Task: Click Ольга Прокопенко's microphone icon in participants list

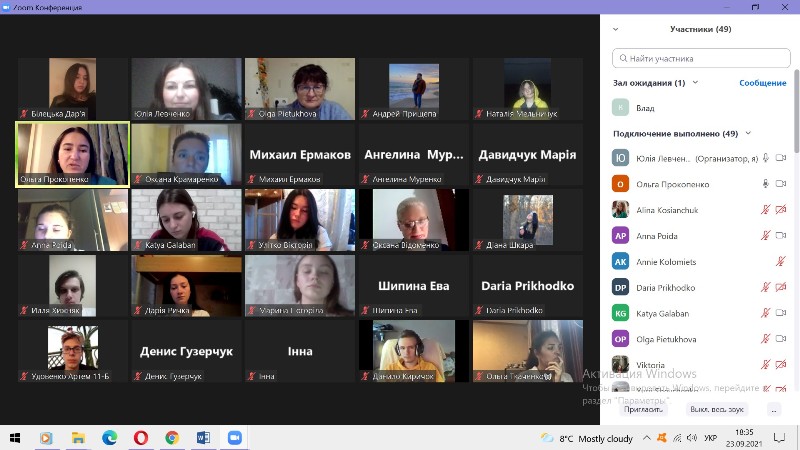Action: 765,184
